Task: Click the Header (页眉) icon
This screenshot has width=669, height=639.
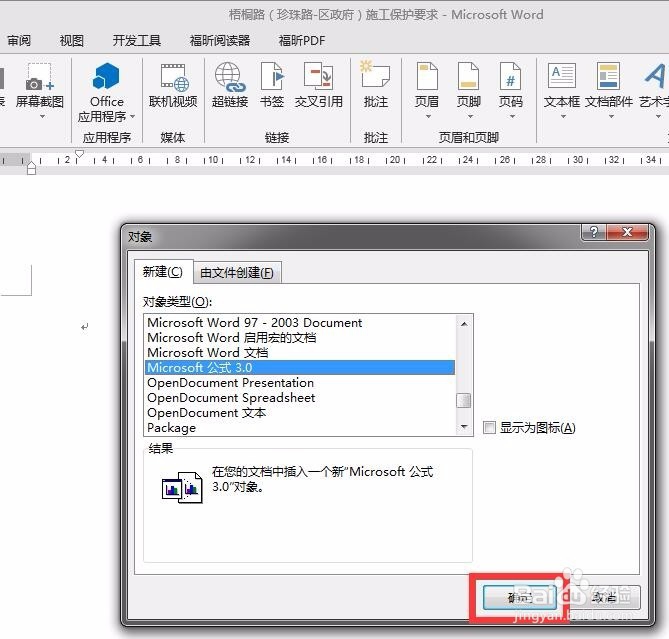Action: point(427,76)
